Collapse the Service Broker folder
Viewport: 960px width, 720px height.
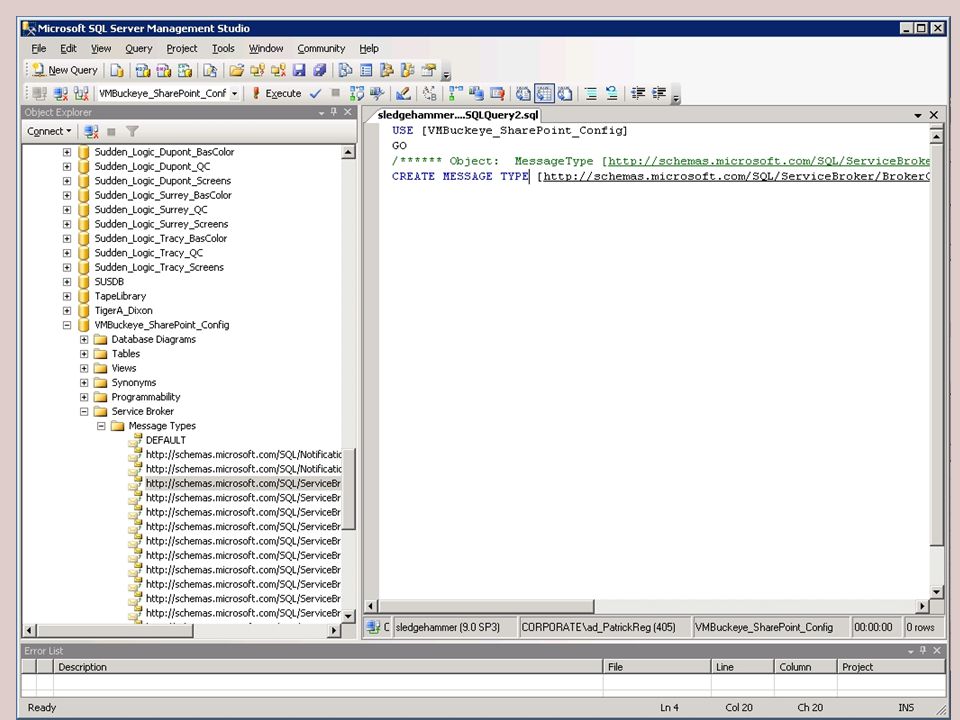tap(84, 411)
